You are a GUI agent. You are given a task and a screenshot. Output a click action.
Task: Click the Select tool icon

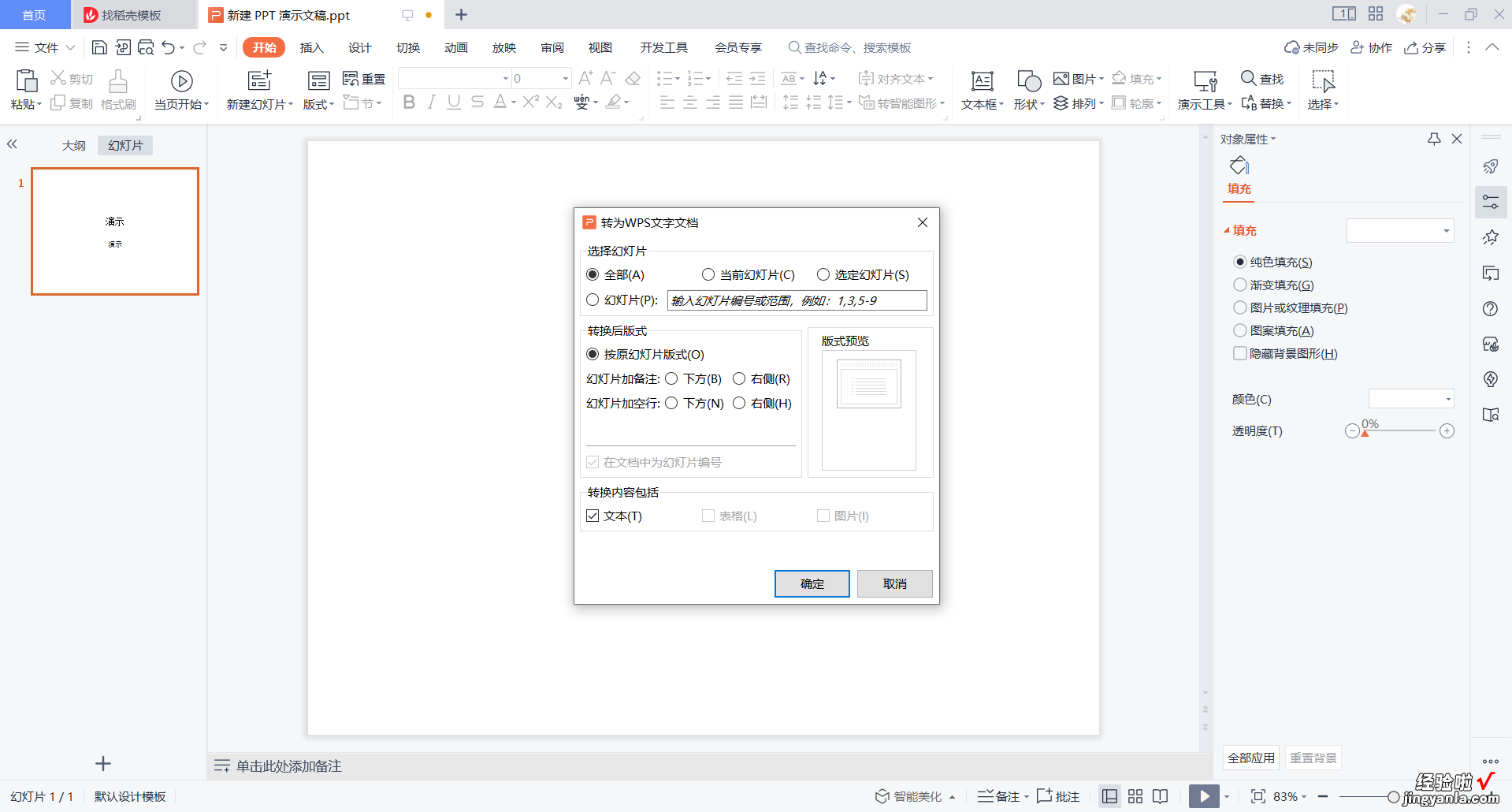(1323, 80)
